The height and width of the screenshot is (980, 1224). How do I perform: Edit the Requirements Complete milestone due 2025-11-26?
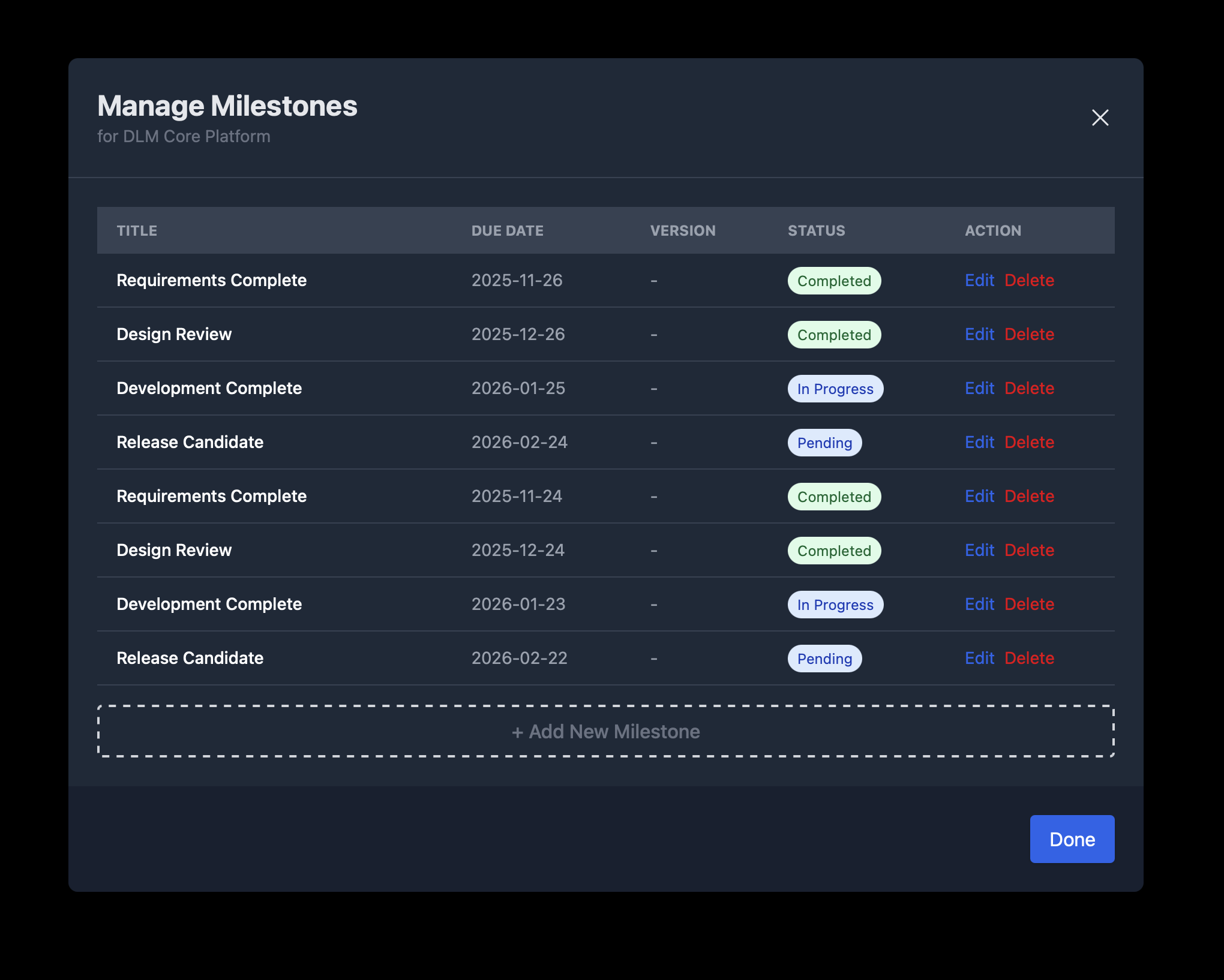[x=979, y=280]
